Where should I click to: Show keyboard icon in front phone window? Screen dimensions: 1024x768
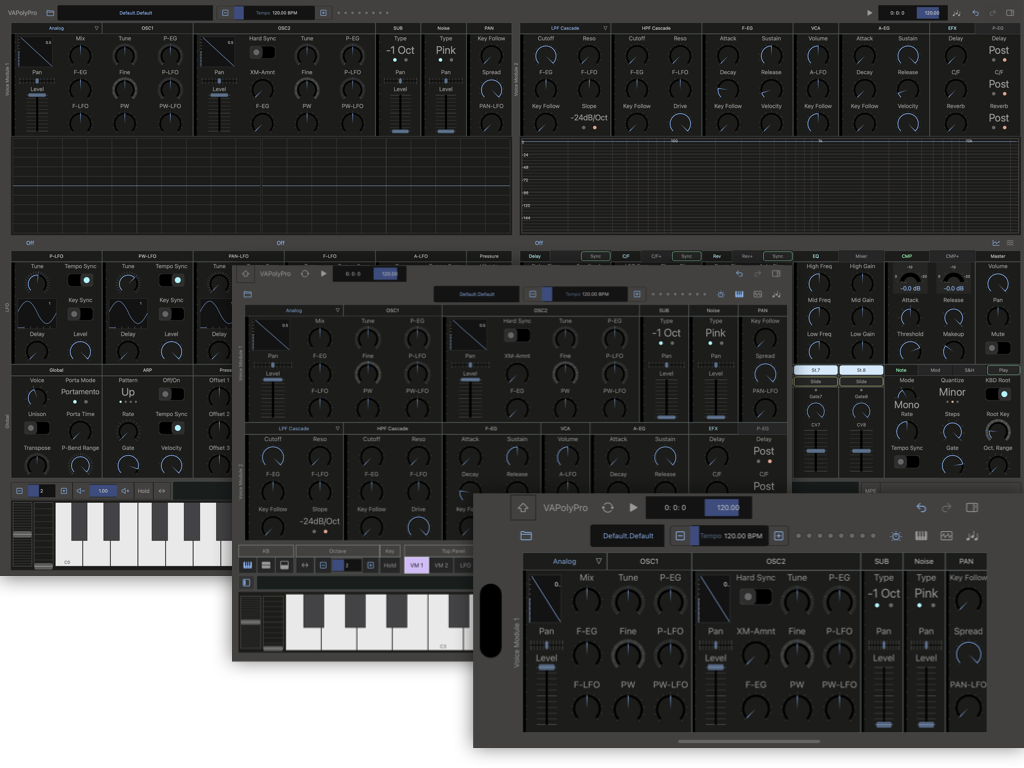(921, 536)
